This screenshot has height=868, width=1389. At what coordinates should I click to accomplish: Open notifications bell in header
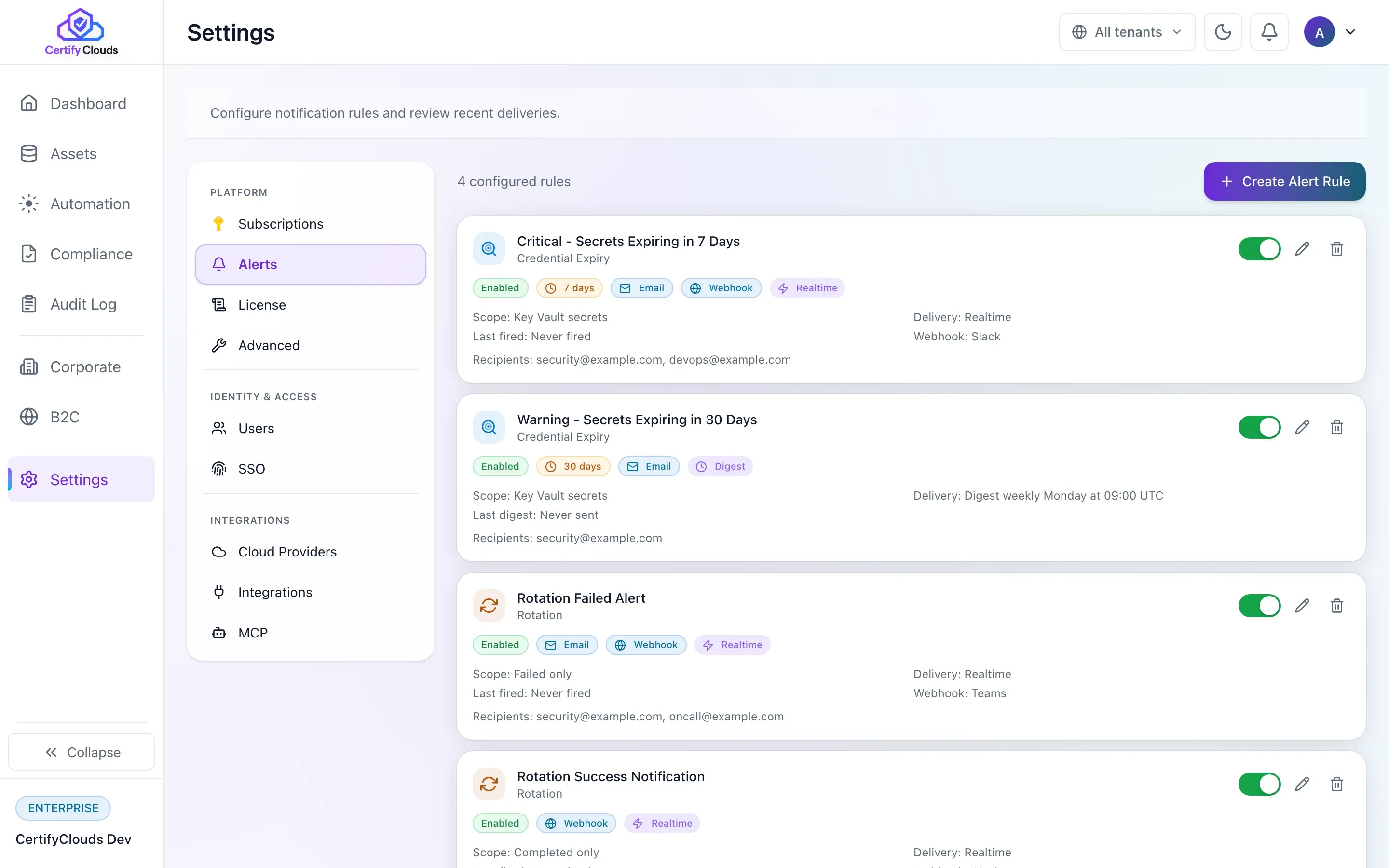[1269, 32]
